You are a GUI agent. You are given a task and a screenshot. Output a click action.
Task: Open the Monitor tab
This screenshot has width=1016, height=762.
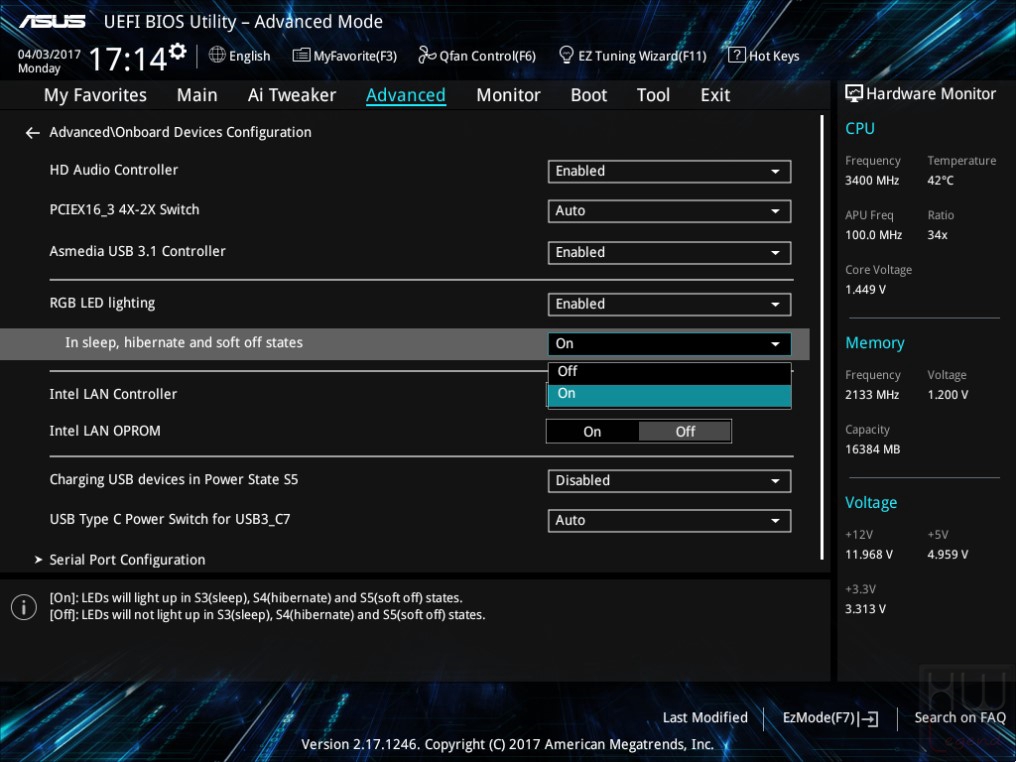pos(508,95)
